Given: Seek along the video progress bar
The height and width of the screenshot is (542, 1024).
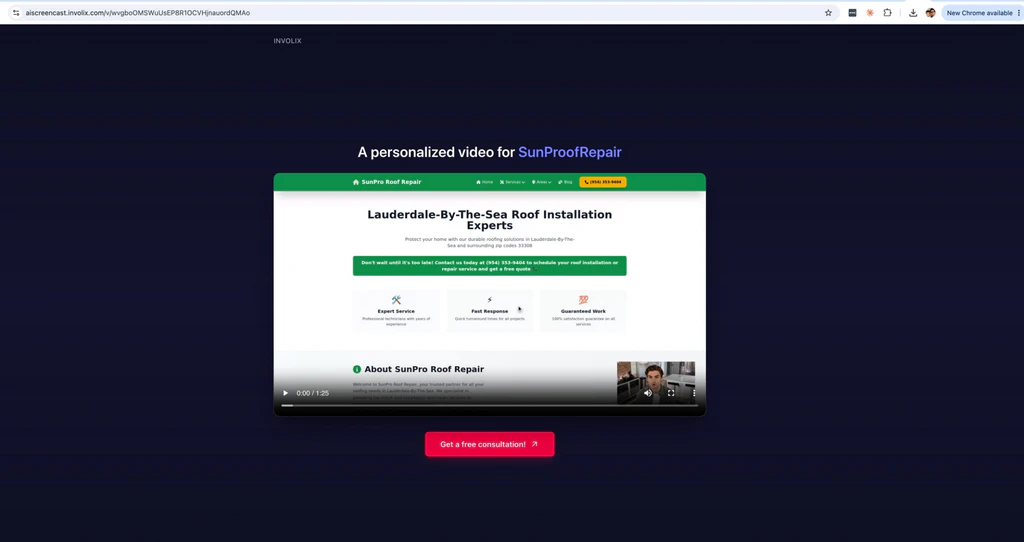Looking at the screenshot, I should tap(489, 406).
